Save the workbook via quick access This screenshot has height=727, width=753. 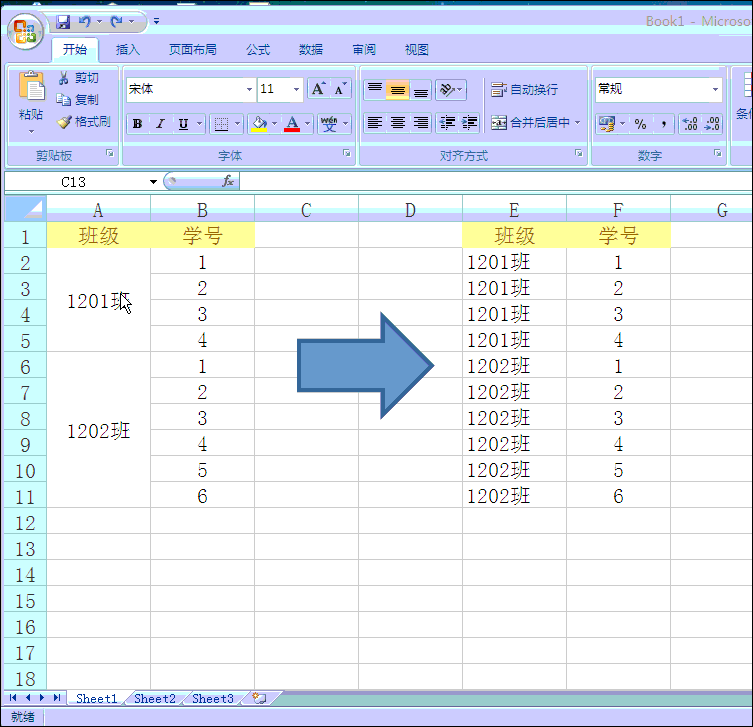tap(63, 22)
